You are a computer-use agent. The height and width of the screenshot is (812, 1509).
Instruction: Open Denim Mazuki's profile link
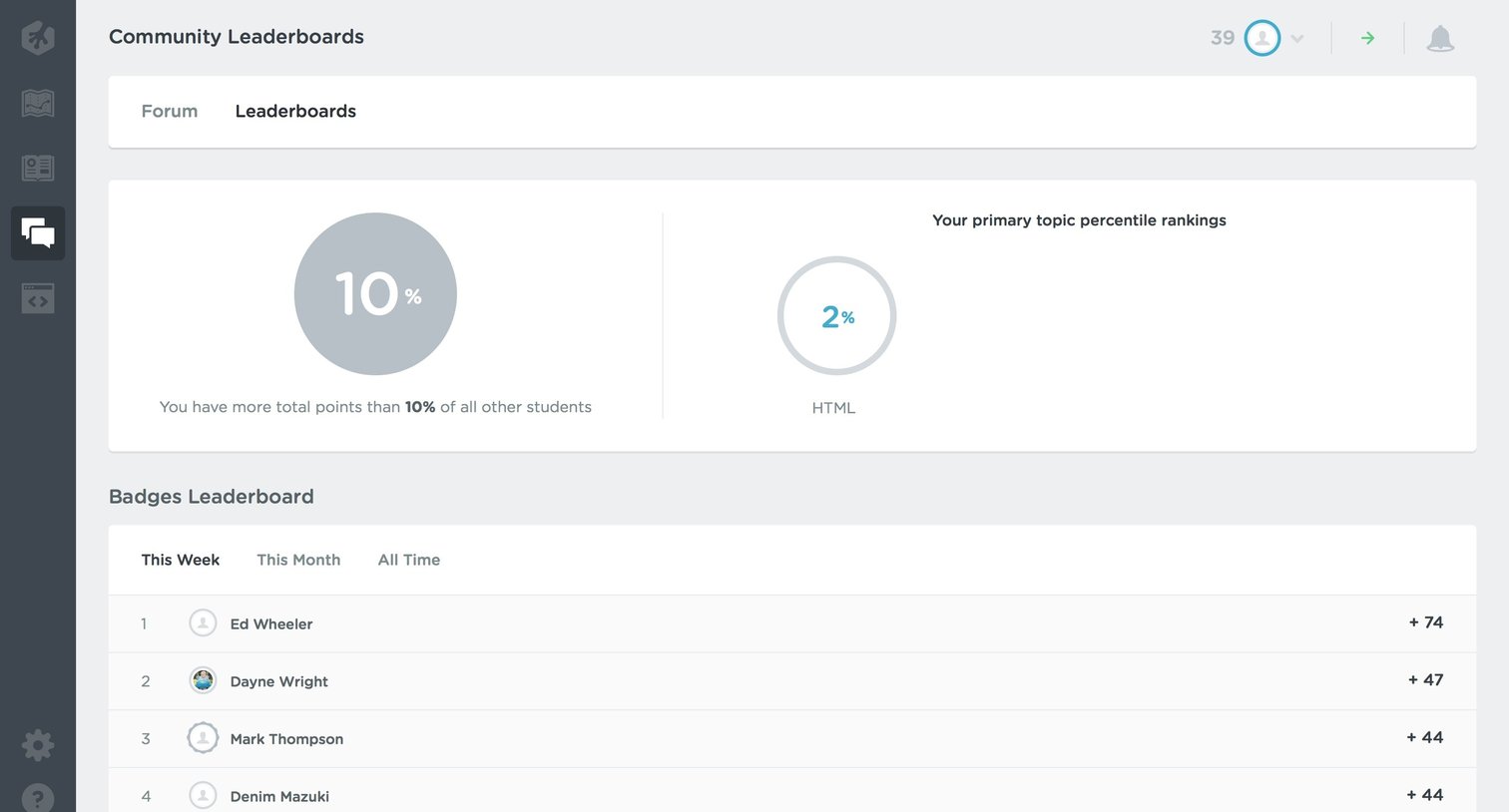[x=279, y=796]
